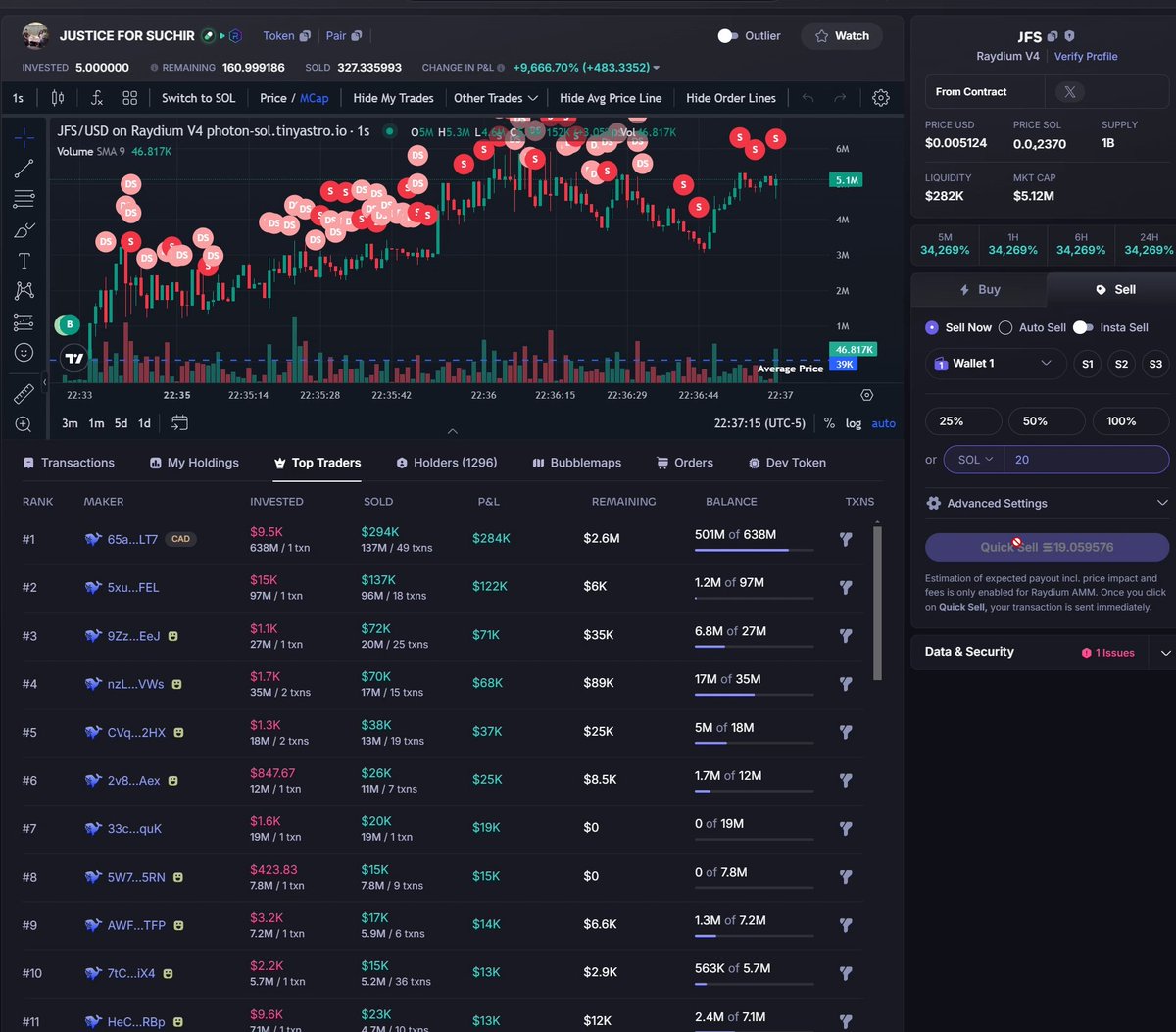This screenshot has width=1176, height=1032.
Task: Filter trades for maker 33c...quK
Action: click(846, 828)
